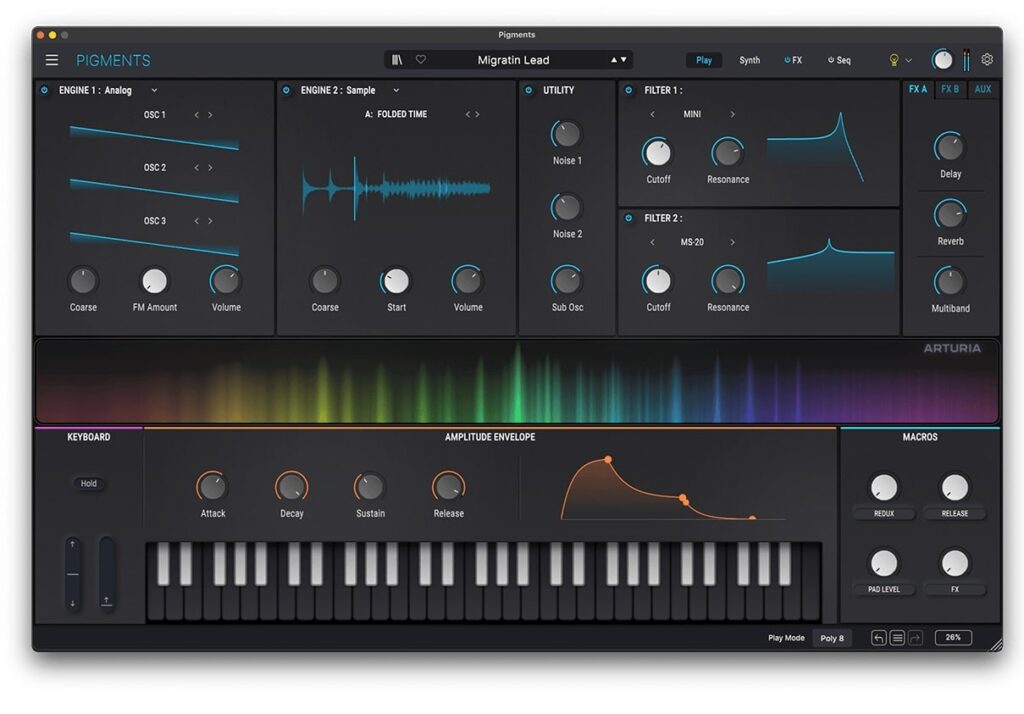Click the modulation wheel strip
The width and height of the screenshot is (1024, 714).
click(x=106, y=574)
